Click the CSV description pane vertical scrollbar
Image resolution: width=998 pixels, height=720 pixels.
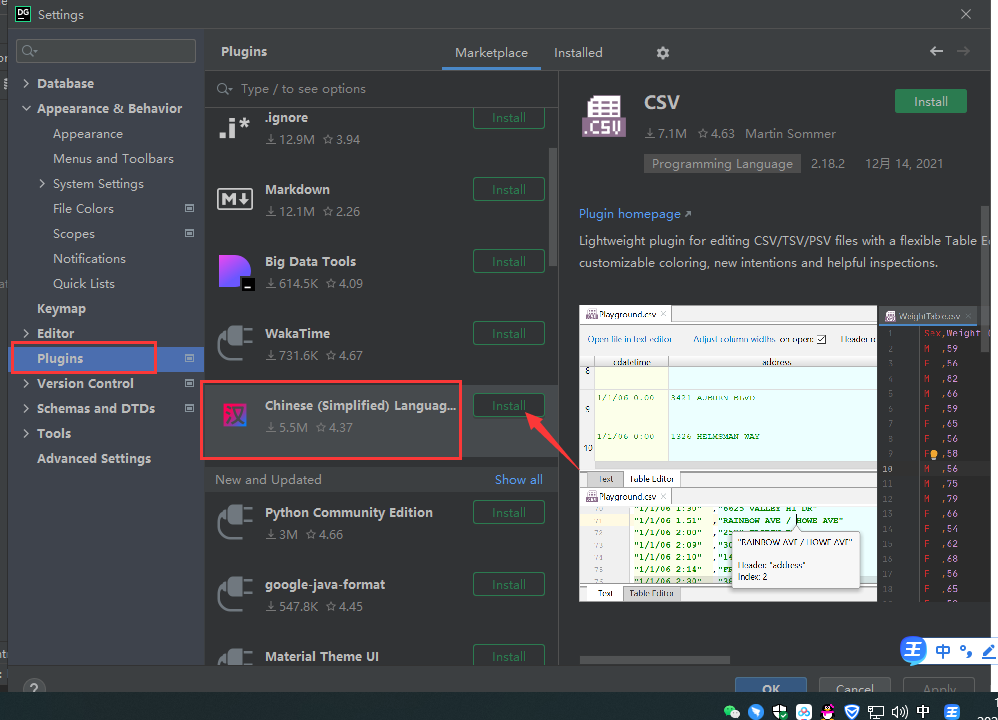coord(985,278)
